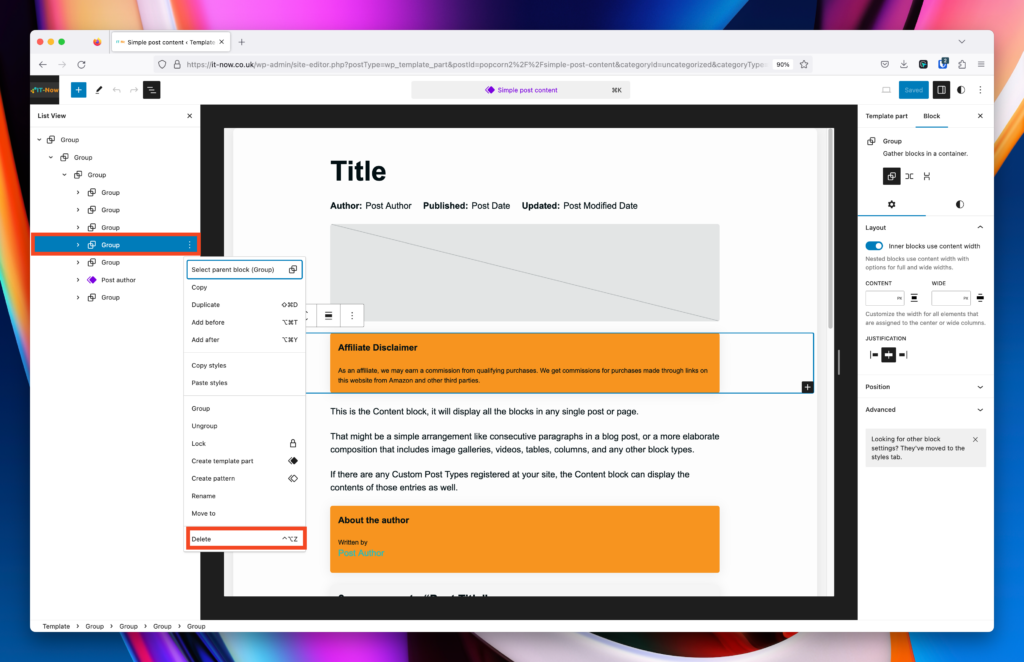Open the editor Options three-dot menu
This screenshot has height=662, width=1024.
point(980,90)
